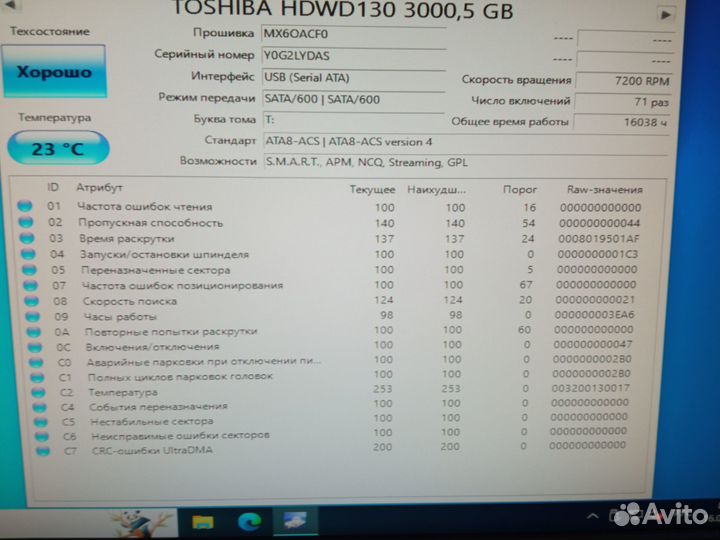Click the features field S.M.A.R.T., APM, NCQ
The image size is (720, 540).
pyautogui.click(x=465, y=163)
